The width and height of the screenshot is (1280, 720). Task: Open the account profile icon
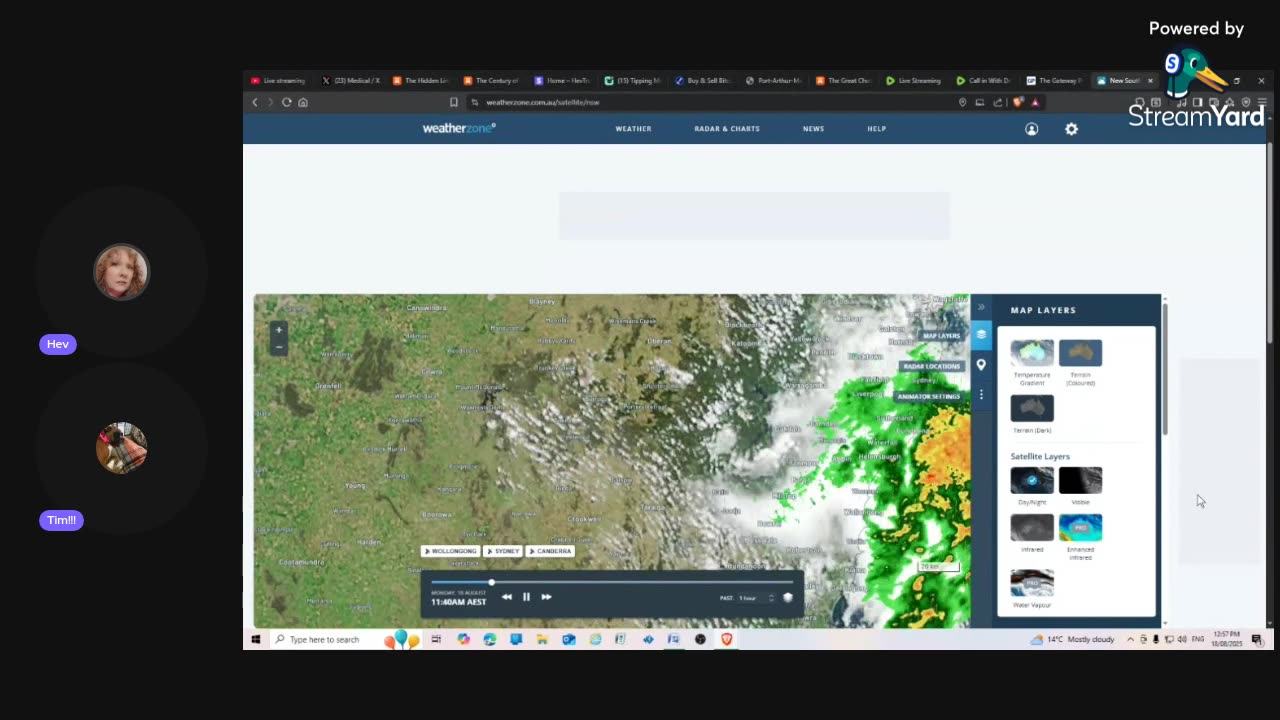pos(1031,129)
